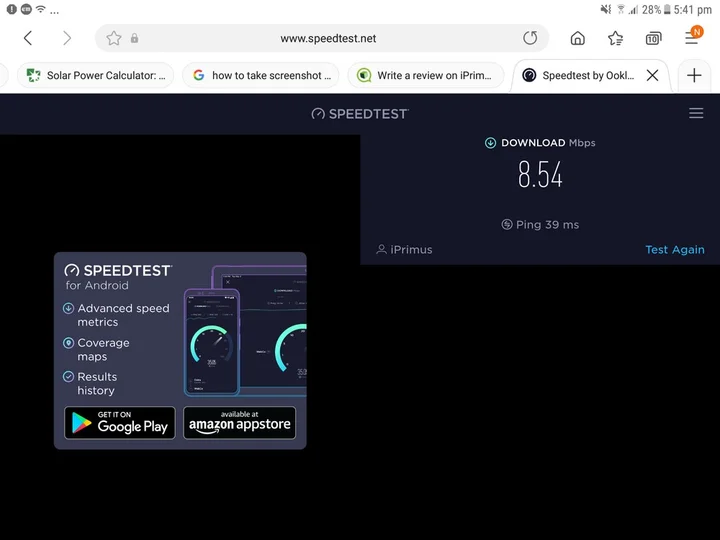Viewport: 720px width, 540px height.
Task: Tap the browser back arrow
Action: (28, 38)
